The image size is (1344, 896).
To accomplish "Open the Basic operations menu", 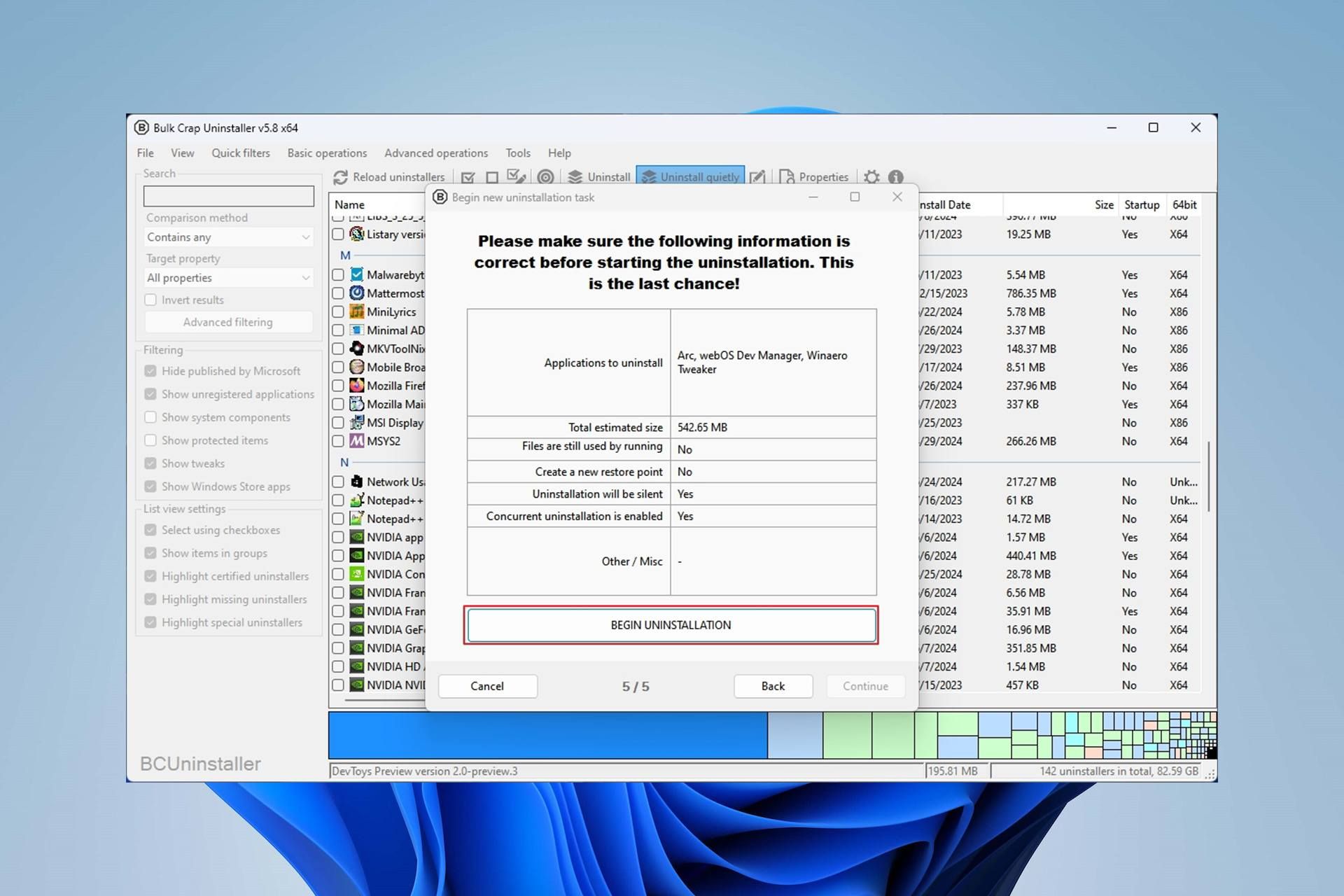I will tap(327, 153).
